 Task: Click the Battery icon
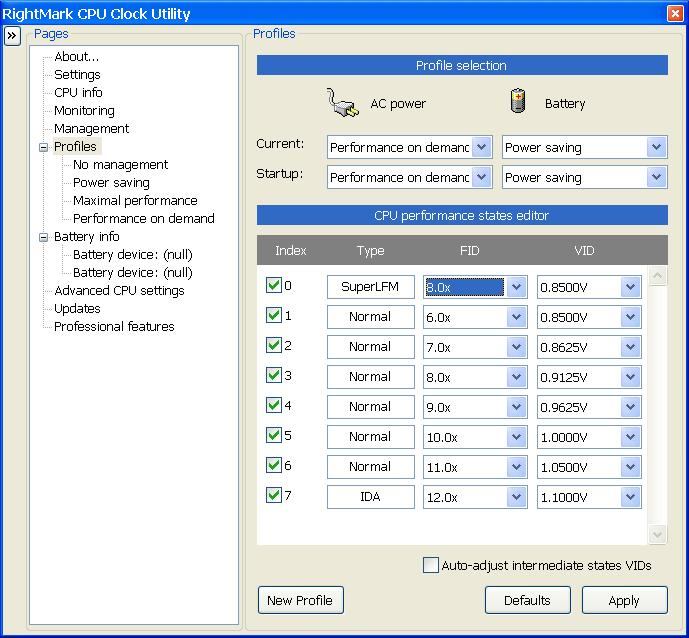click(x=518, y=102)
